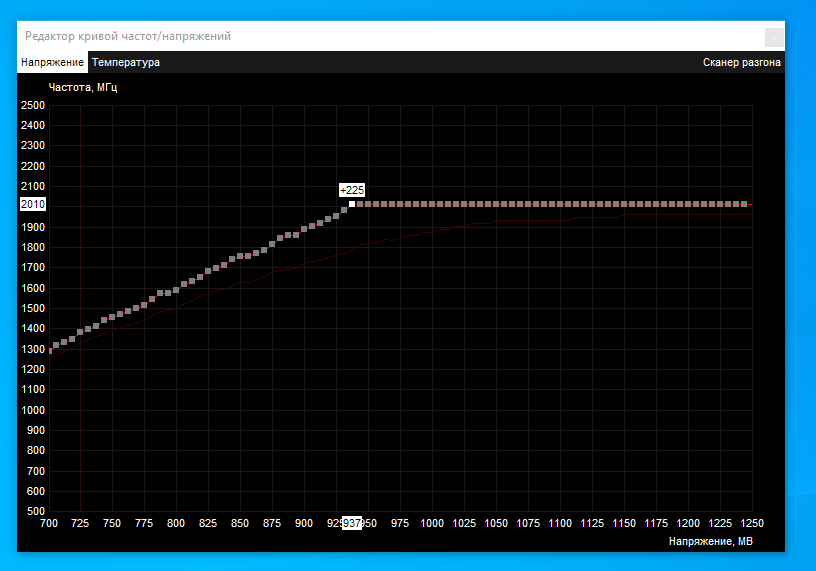Click the highlighted 2010 frequency value
This screenshot has width=816, height=571.
(x=33, y=204)
